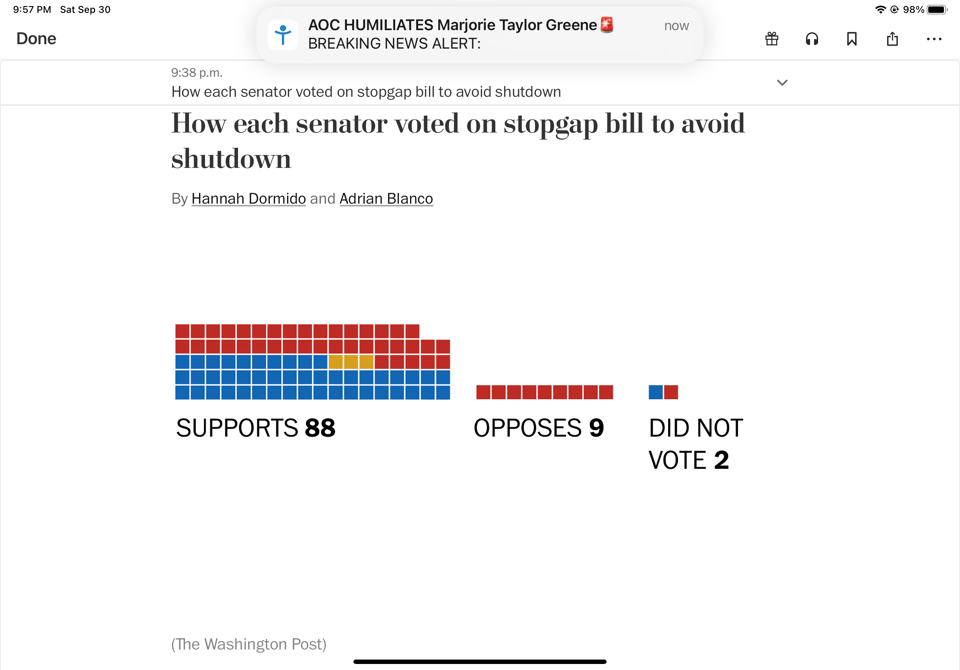This screenshot has height=670, width=960.
Task: Tap the red squares row above Opposes
Action: tap(544, 392)
